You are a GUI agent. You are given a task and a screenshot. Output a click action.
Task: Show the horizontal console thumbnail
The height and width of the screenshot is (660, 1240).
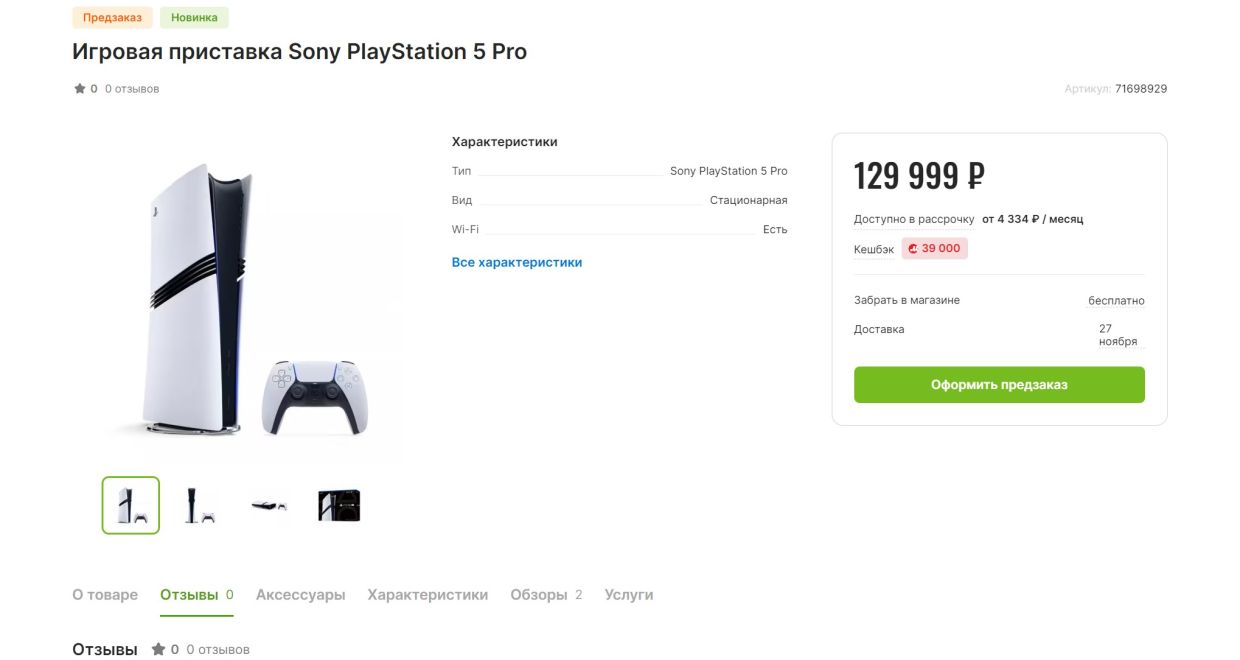pos(269,505)
